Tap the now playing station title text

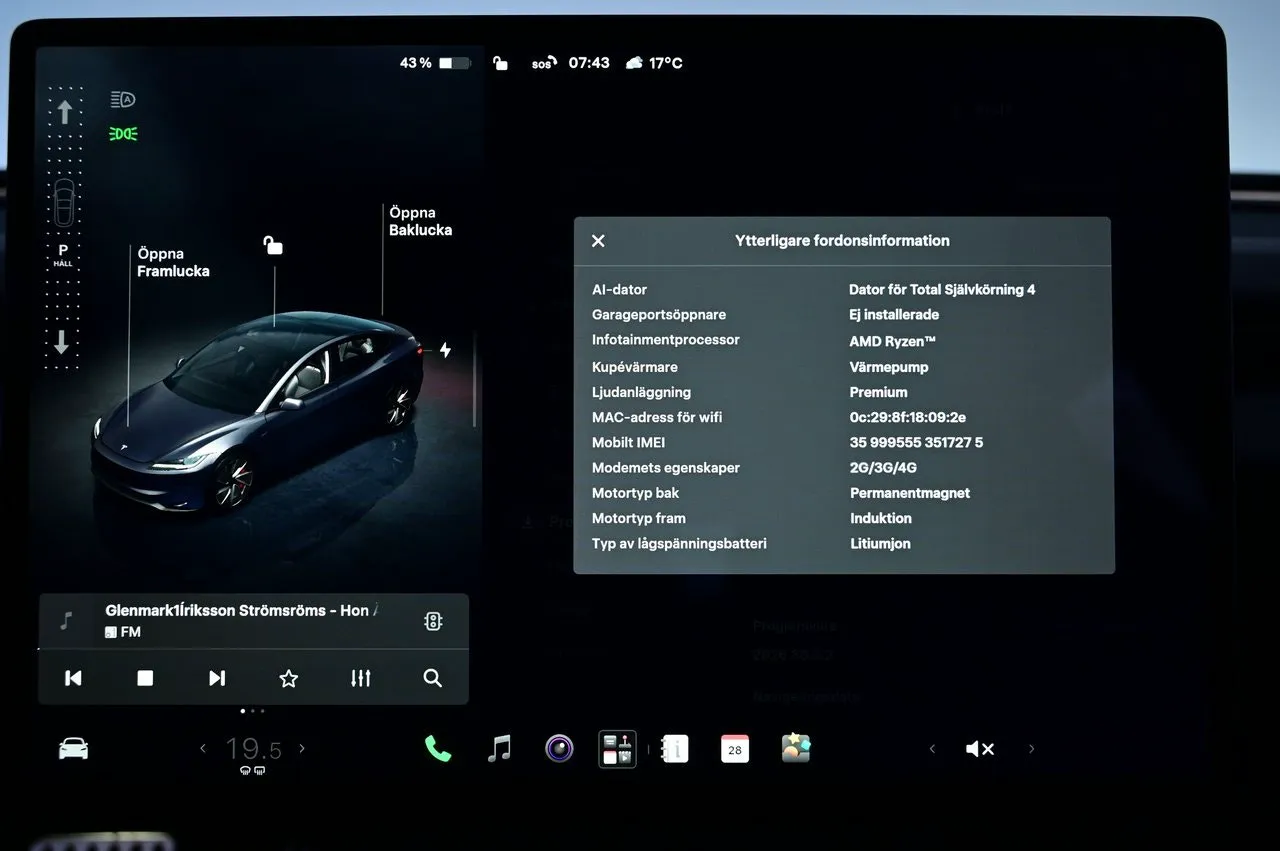[241, 610]
